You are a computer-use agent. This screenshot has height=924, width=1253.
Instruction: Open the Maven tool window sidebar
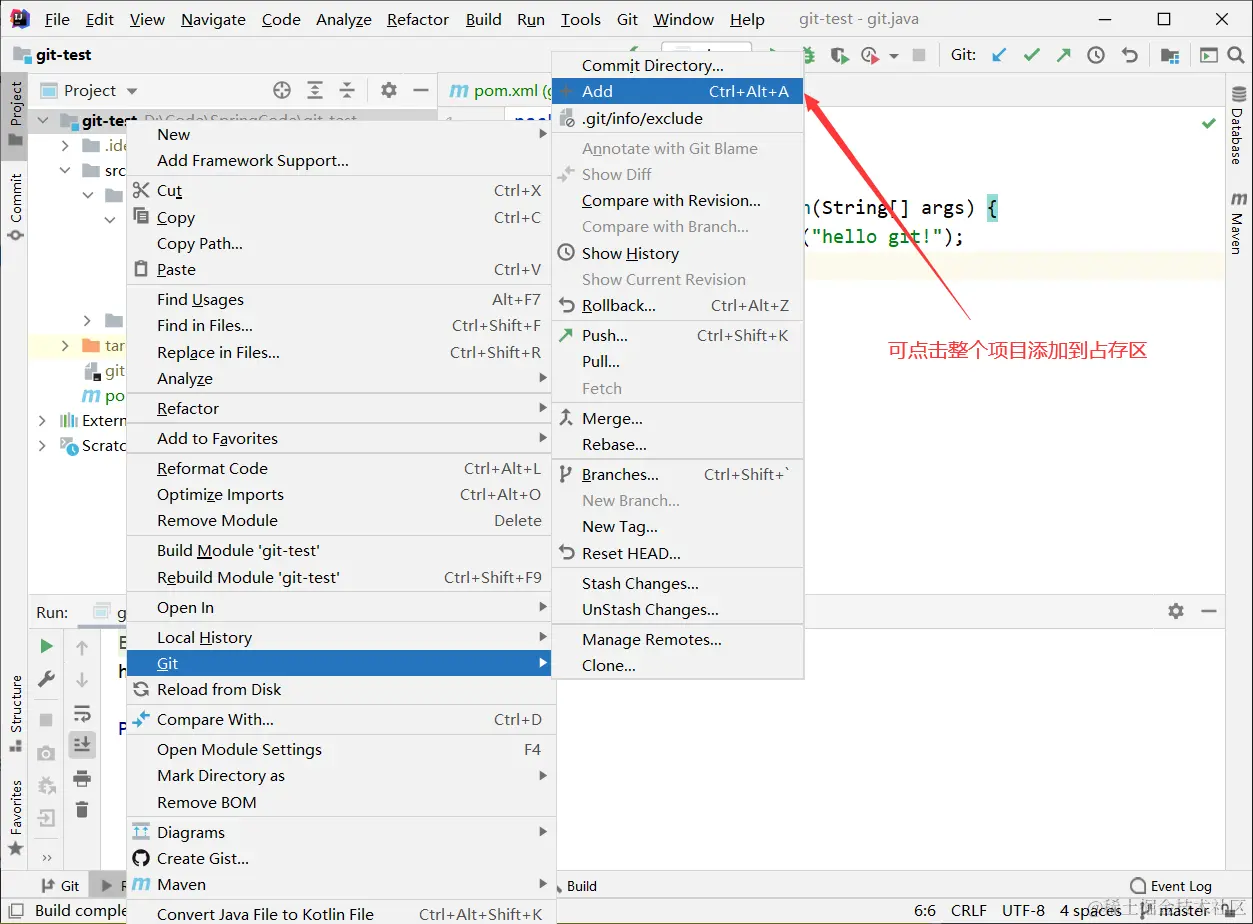point(1238,223)
